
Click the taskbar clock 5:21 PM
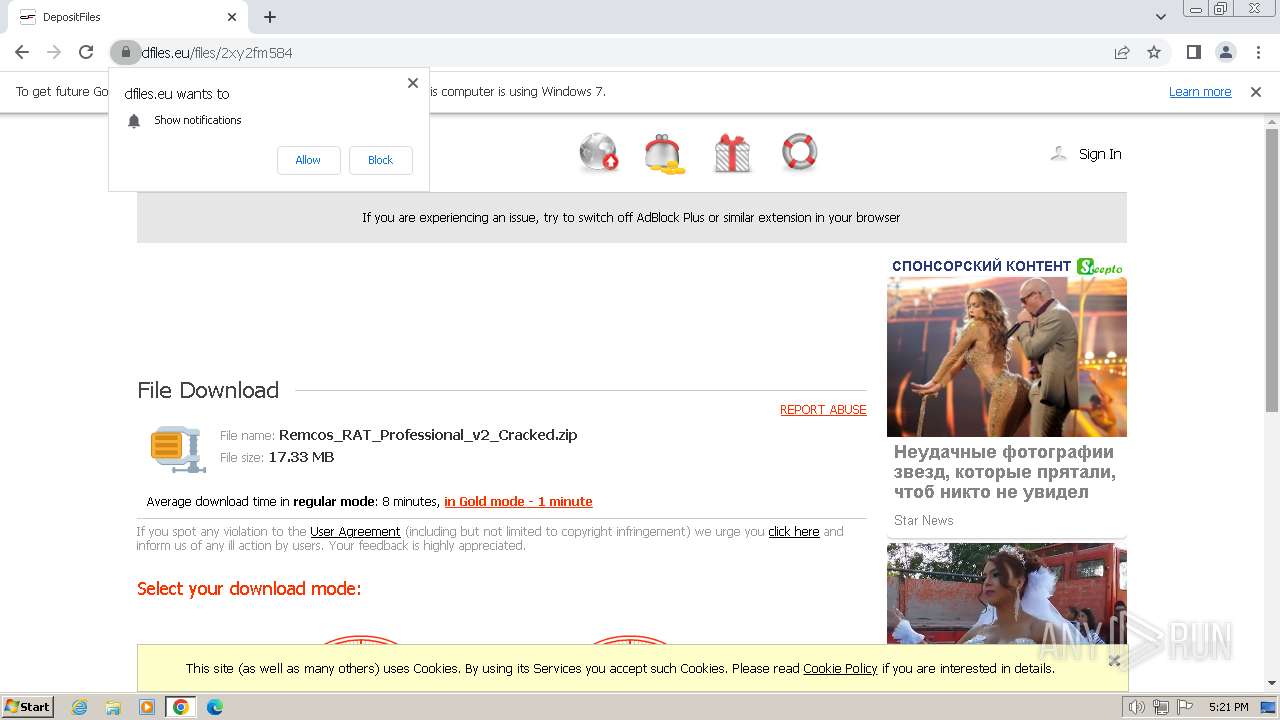1229,707
